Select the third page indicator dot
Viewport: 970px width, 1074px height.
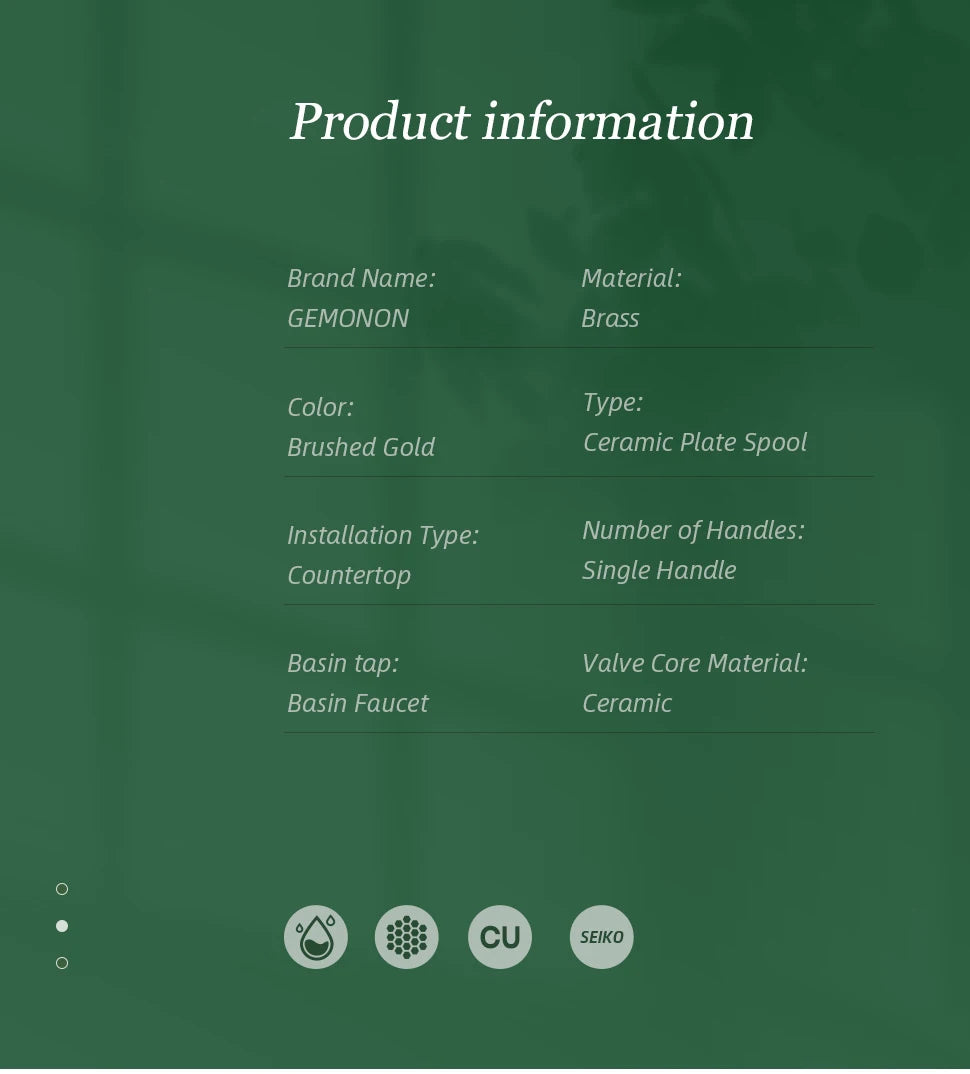tap(62, 963)
